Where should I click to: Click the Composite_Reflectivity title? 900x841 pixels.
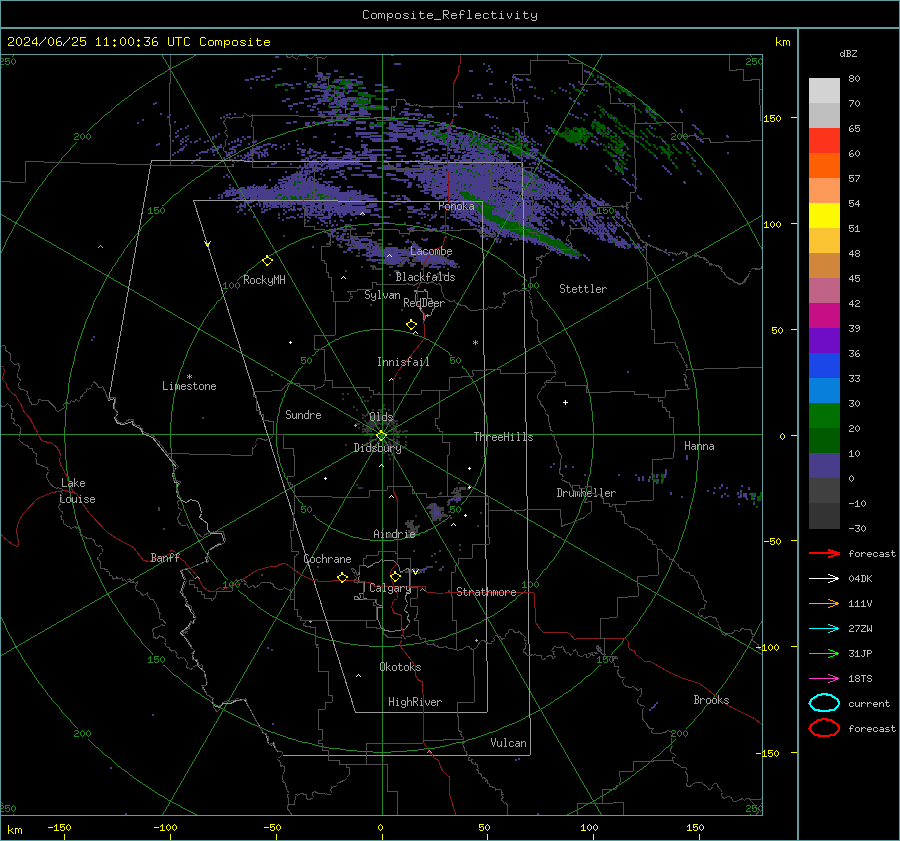[450, 15]
